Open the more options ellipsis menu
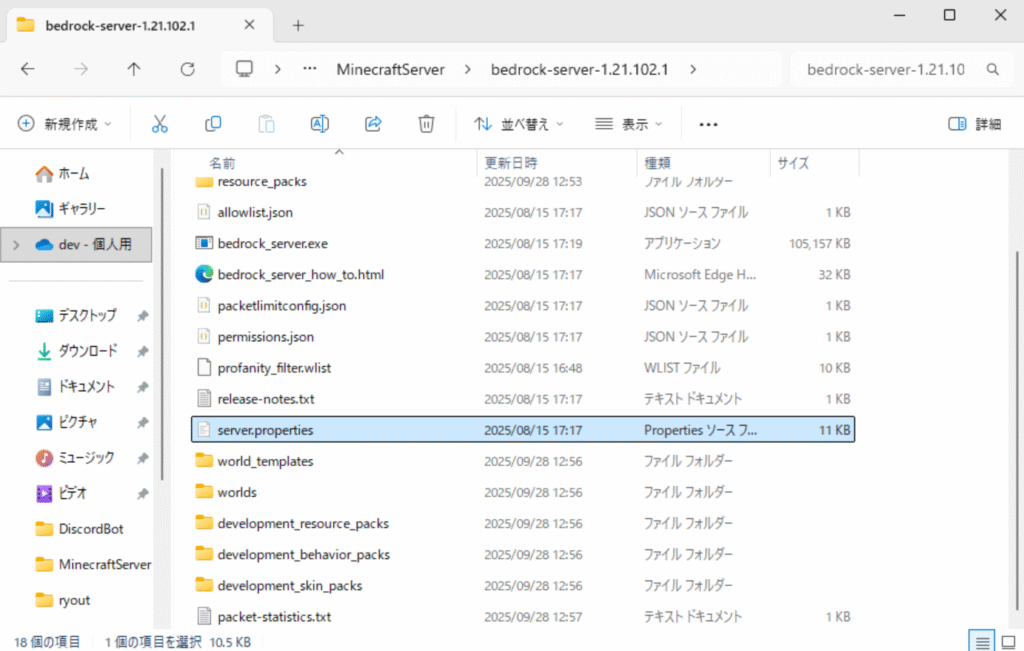1024x651 pixels. (x=709, y=124)
